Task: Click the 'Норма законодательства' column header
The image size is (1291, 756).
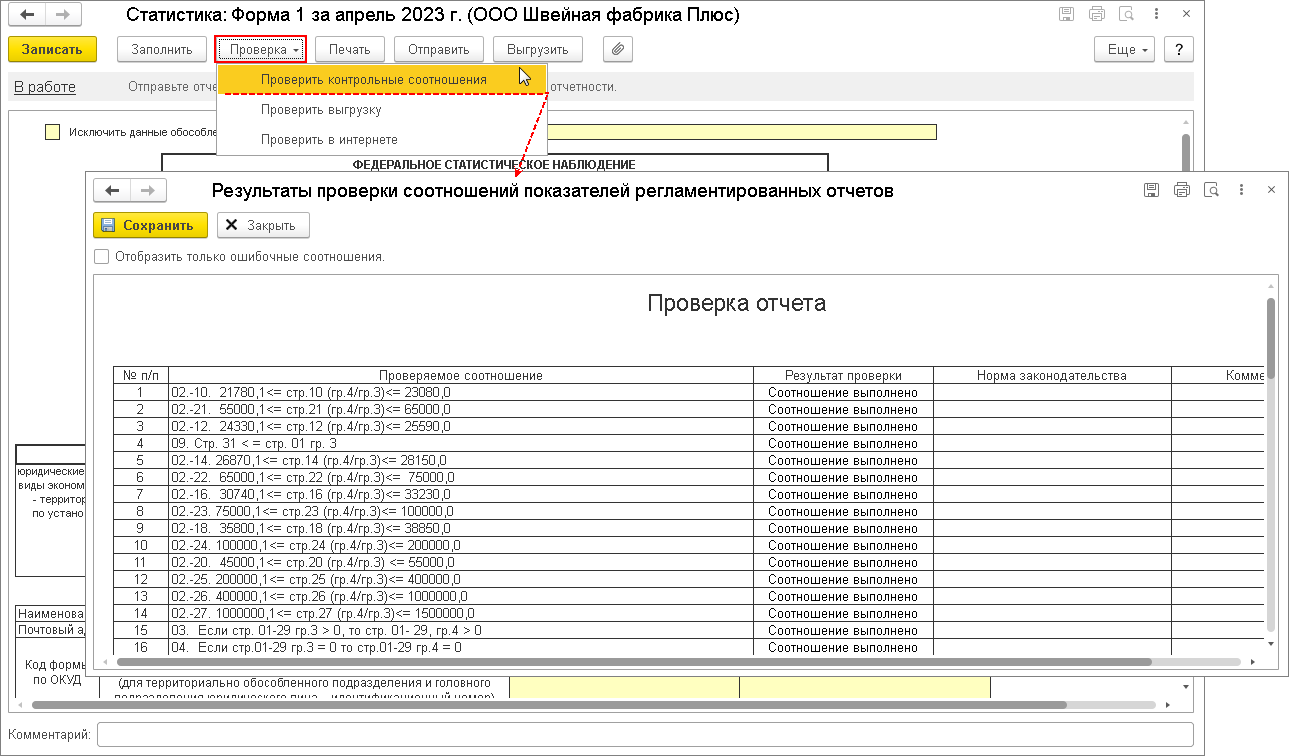Action: [1052, 375]
